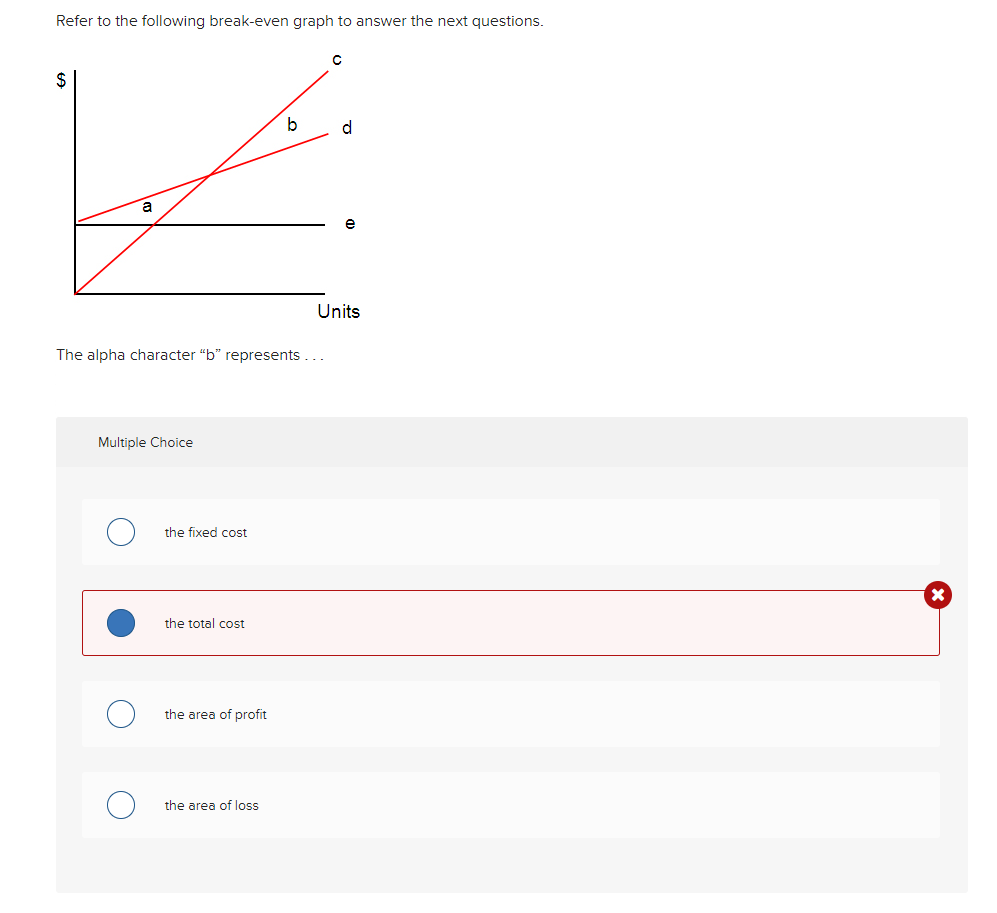Click the "the area of loss" answer text

(x=211, y=806)
